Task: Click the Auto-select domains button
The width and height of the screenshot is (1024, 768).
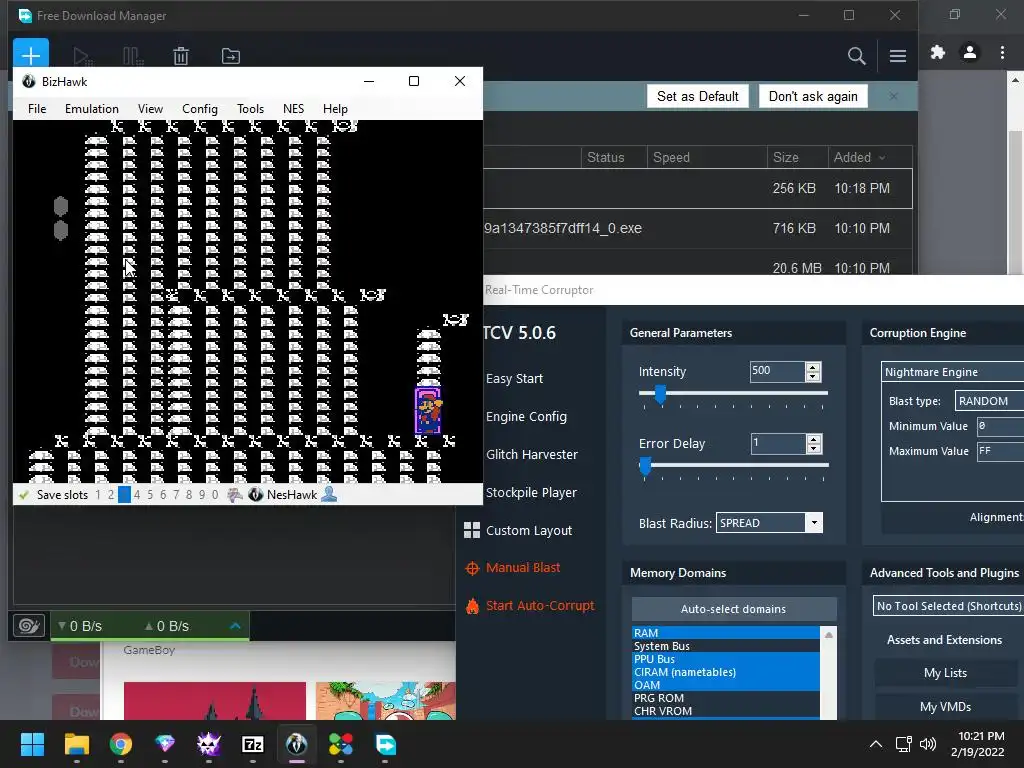Action: [x=733, y=609]
